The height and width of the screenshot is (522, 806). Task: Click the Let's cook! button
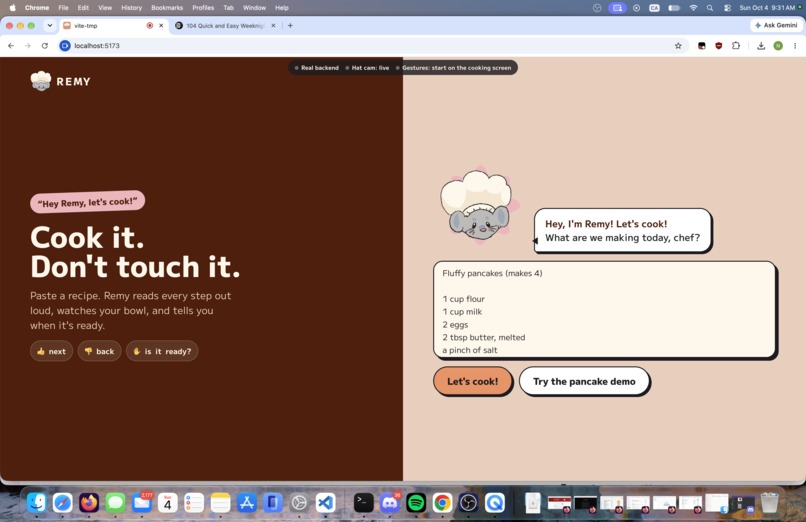click(472, 381)
